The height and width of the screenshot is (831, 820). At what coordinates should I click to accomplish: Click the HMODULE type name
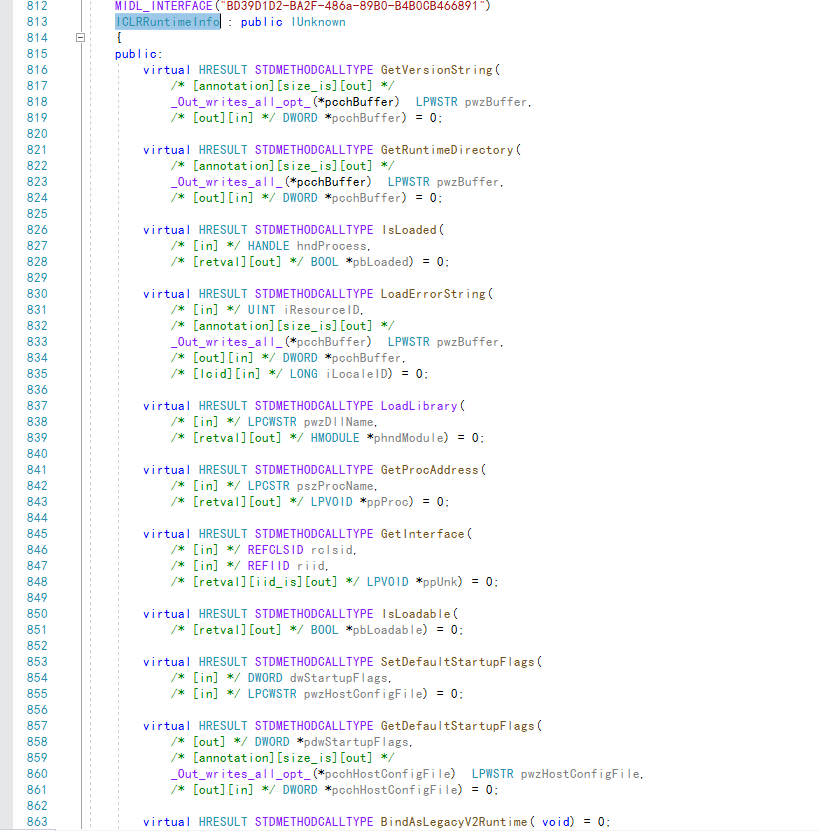[335, 438]
